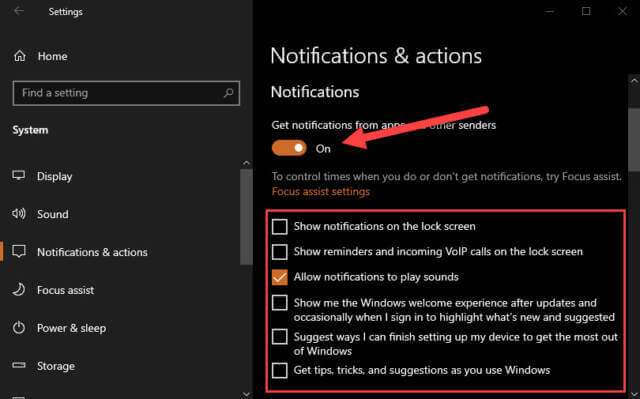Image resolution: width=640 pixels, height=399 pixels.
Task: Enable Show notifications on the lock screen
Action: tap(280, 226)
